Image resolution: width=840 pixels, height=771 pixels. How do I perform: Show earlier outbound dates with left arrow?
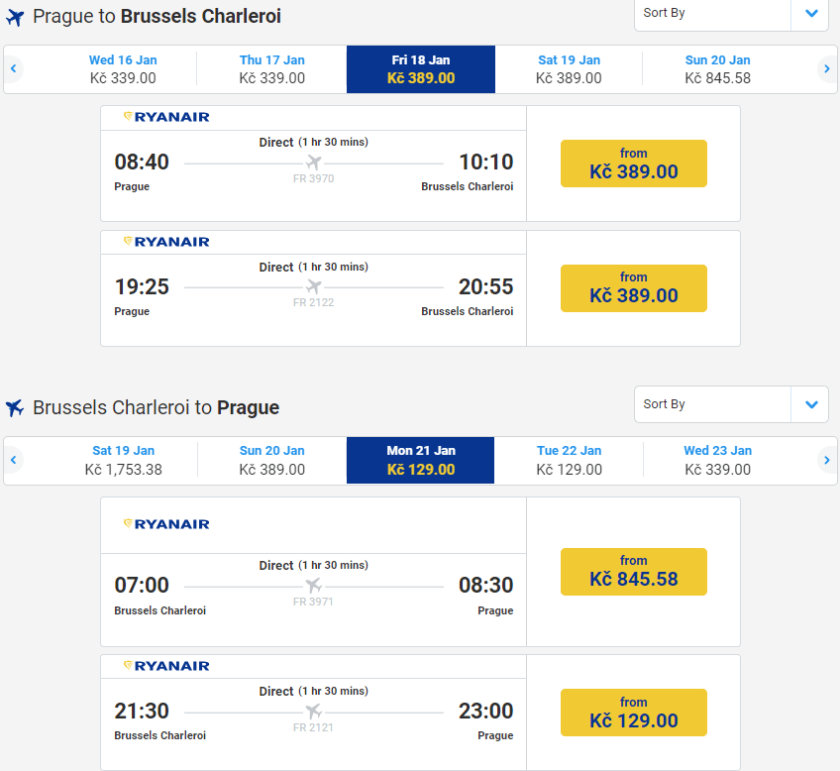pos(14,69)
